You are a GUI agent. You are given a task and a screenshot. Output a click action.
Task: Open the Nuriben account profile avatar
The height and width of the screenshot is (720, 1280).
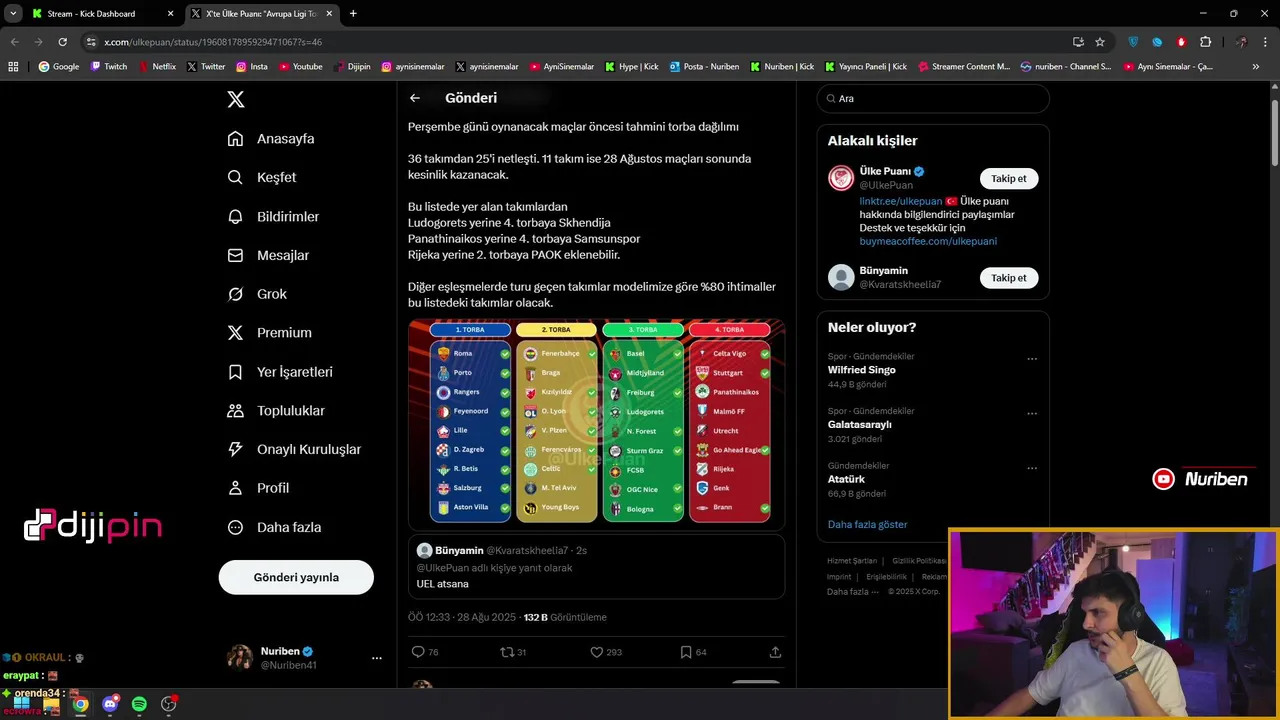(x=239, y=657)
